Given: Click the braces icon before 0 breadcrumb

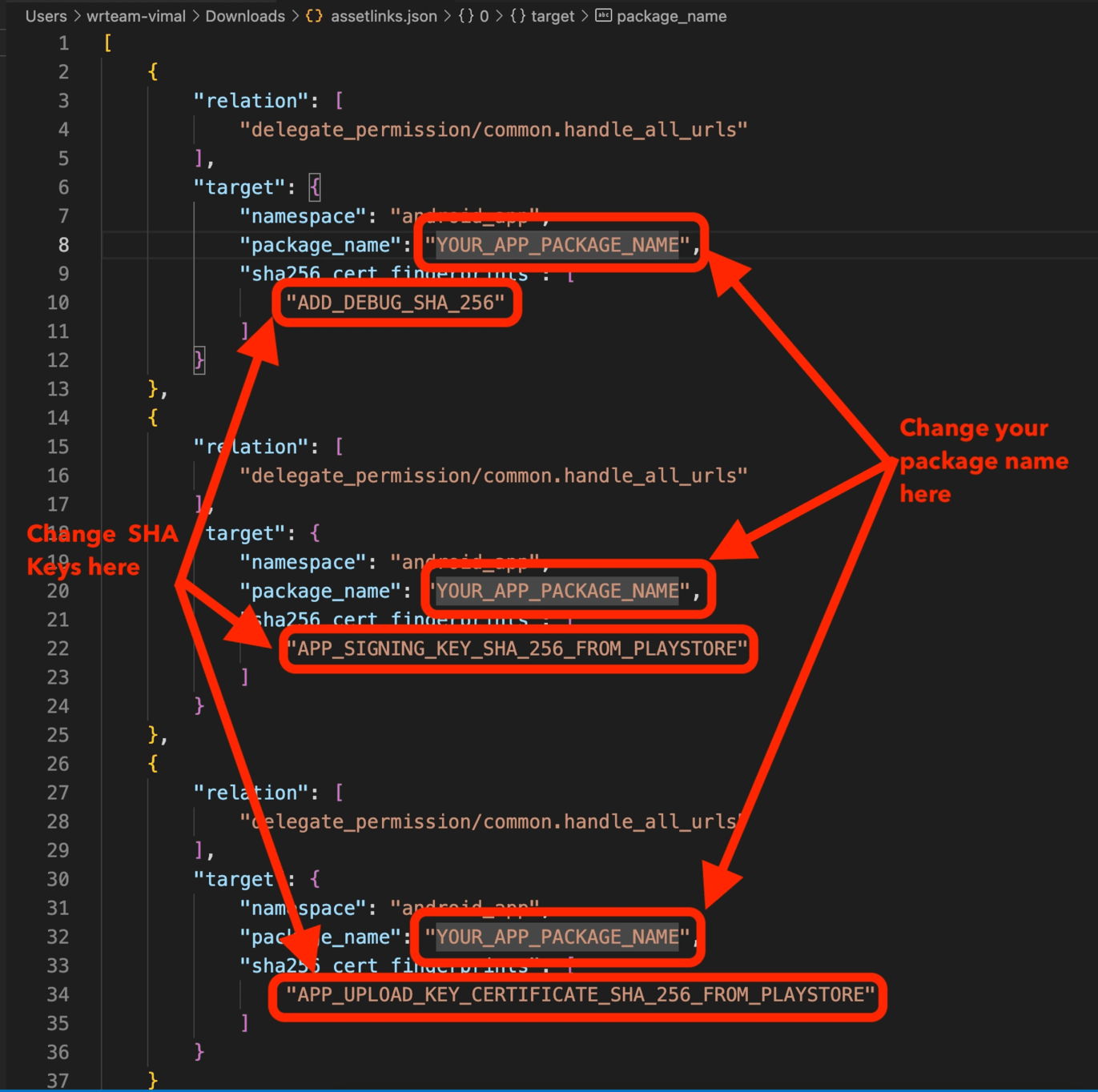Looking at the screenshot, I should click(466, 16).
